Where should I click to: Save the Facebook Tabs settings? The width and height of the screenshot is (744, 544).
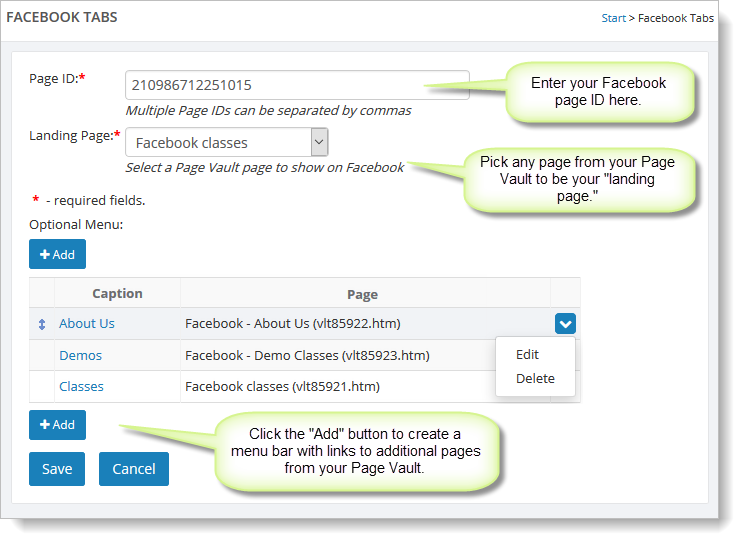point(57,469)
